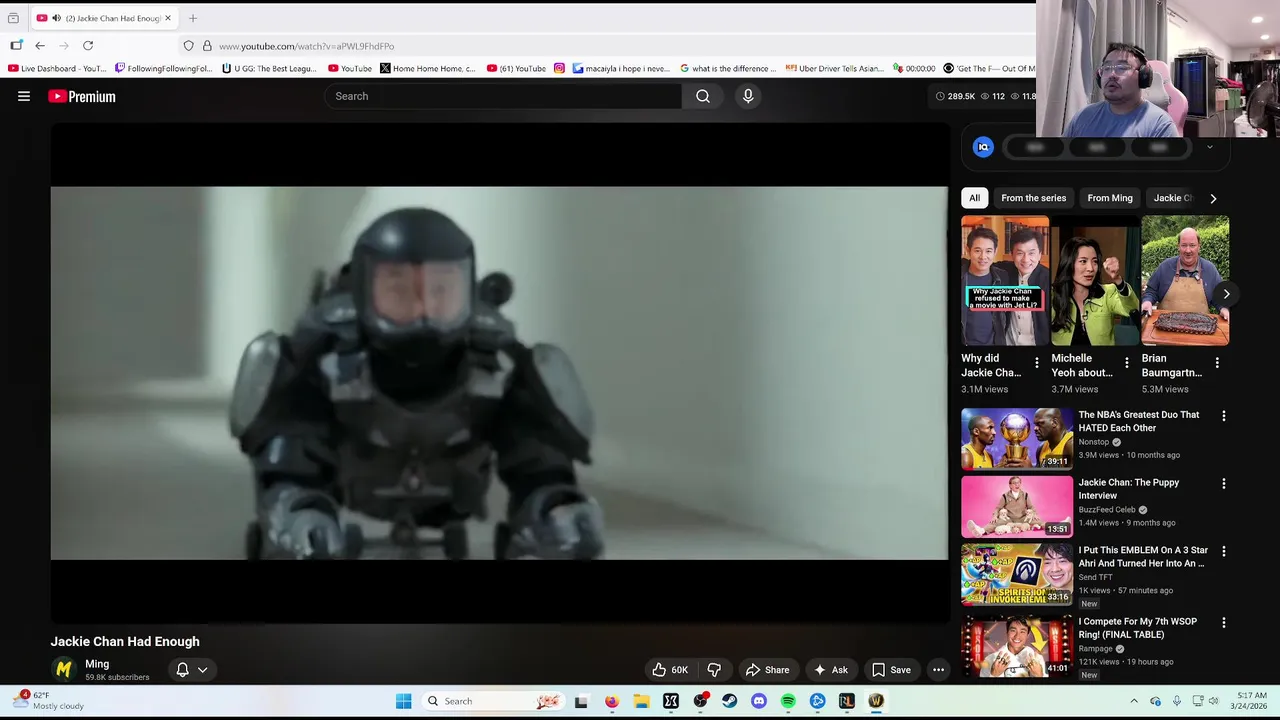
Task: Start voice search with microphone icon
Action: tap(748, 96)
